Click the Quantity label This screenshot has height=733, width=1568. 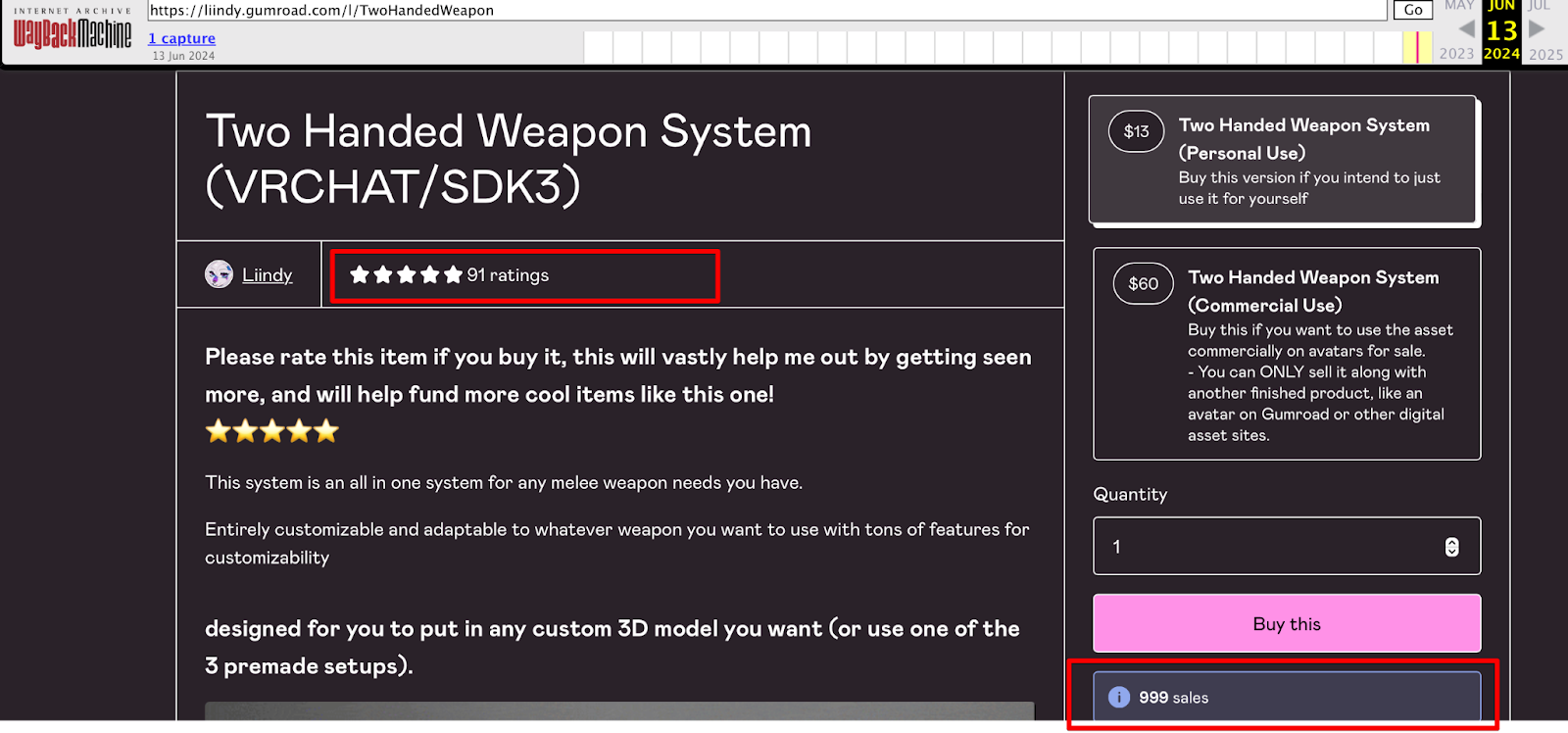tap(1130, 494)
